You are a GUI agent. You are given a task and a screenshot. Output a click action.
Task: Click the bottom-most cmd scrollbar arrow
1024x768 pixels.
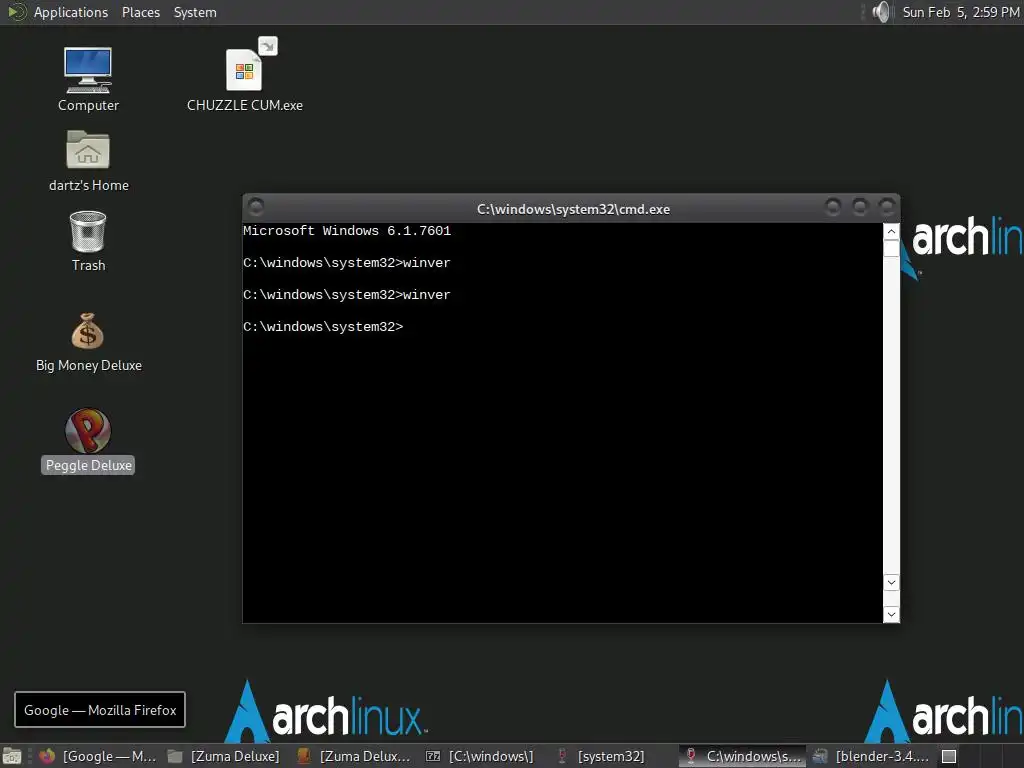point(891,614)
